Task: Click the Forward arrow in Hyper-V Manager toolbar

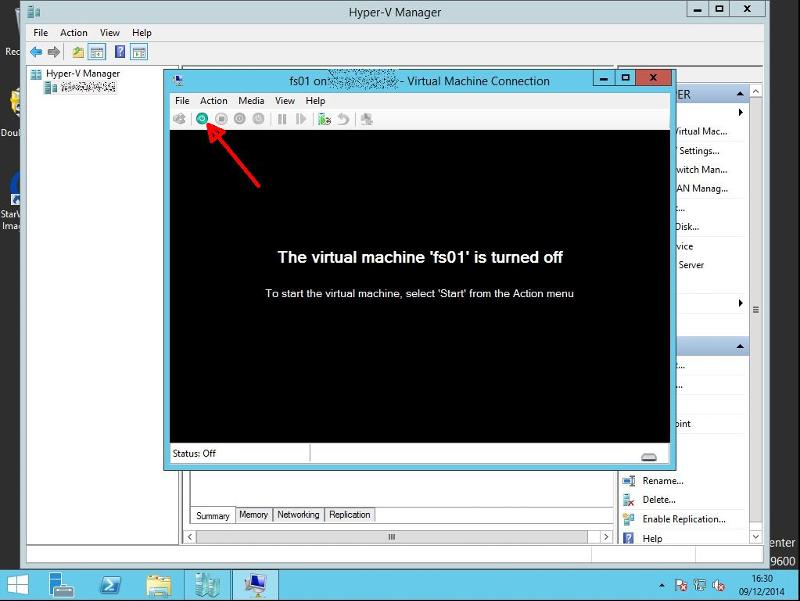Action: 54,52
